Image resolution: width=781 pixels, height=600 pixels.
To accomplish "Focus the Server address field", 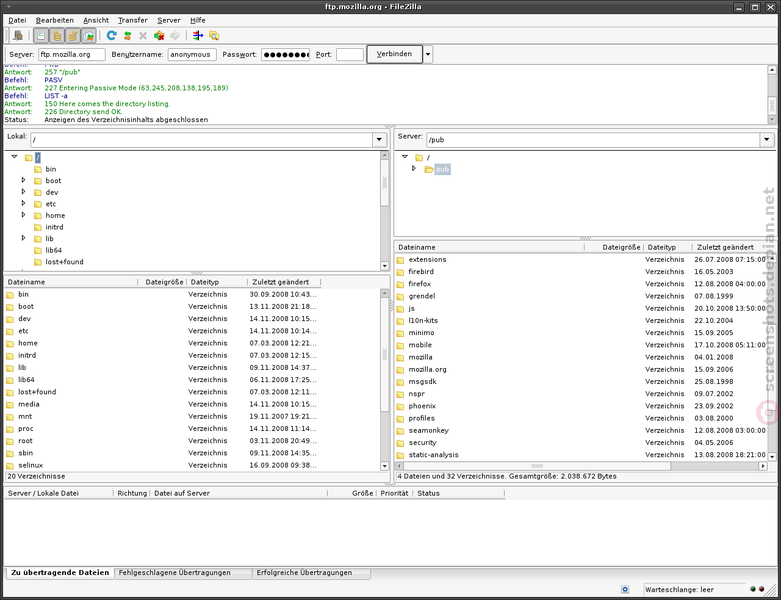I will click(x=72, y=54).
